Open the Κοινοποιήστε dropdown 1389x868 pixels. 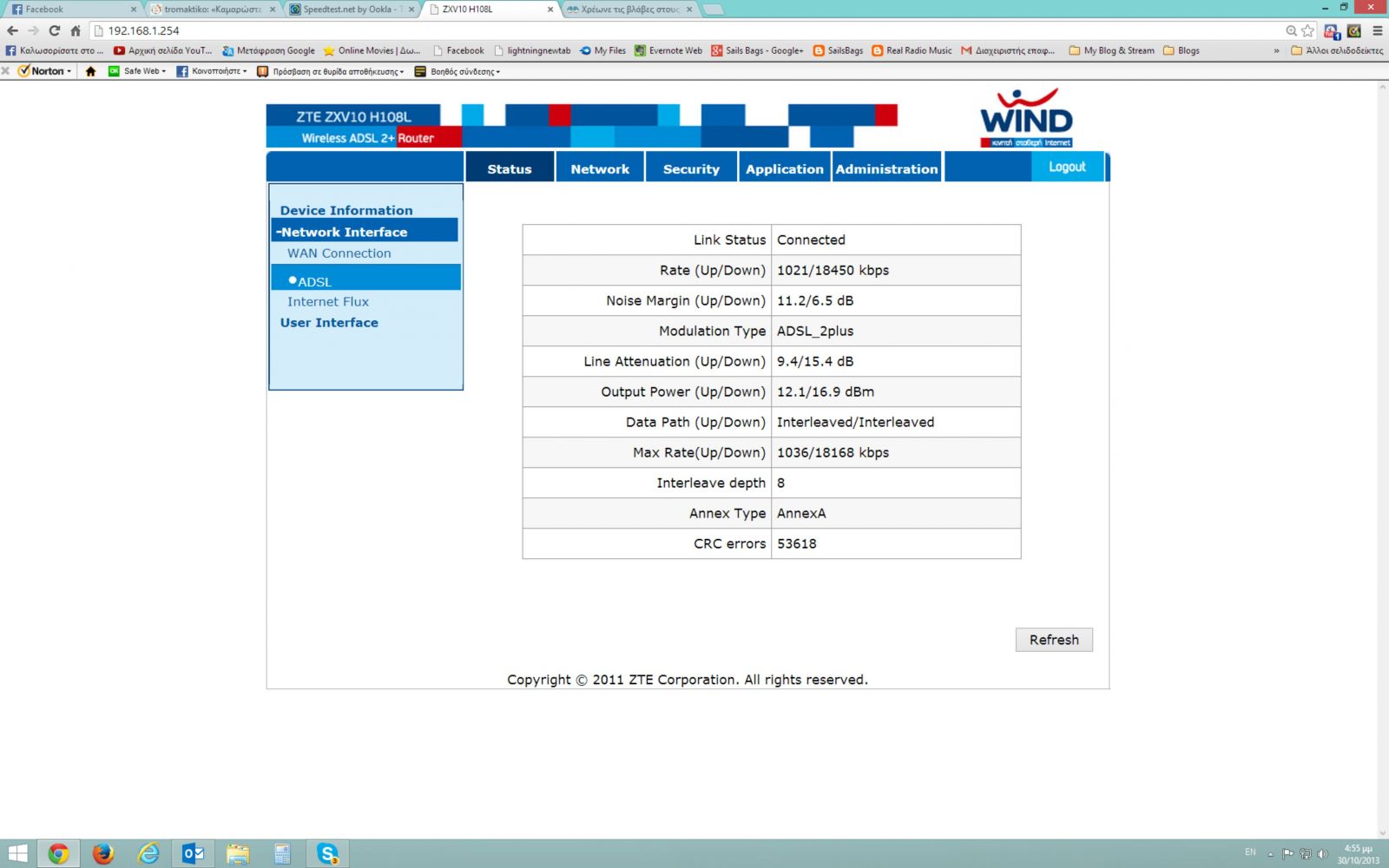[212, 71]
